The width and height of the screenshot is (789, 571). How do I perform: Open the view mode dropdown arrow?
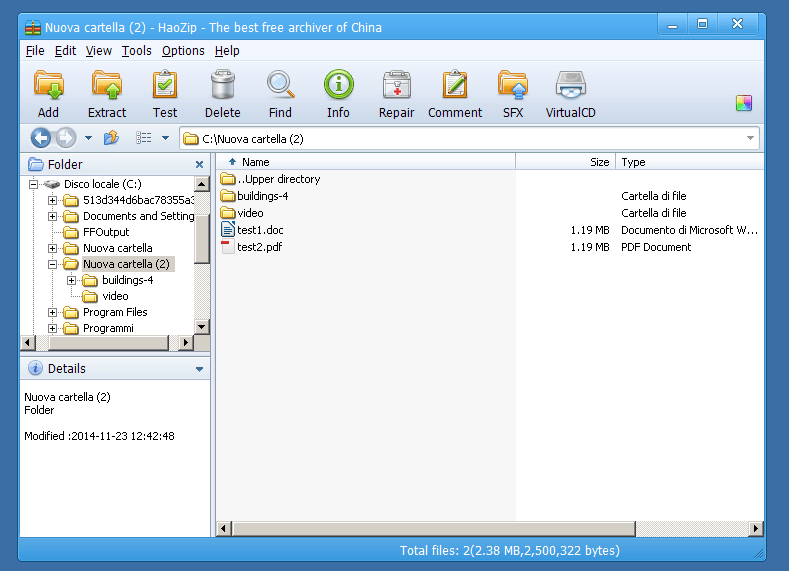166,138
